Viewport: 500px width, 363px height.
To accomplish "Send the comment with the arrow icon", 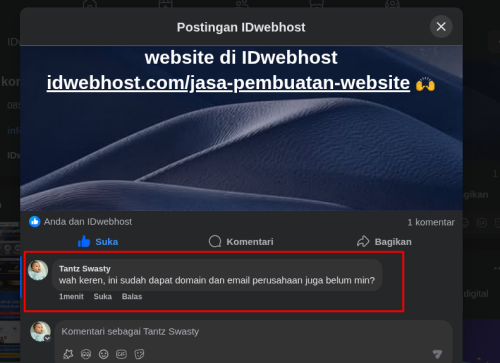I will click(437, 354).
